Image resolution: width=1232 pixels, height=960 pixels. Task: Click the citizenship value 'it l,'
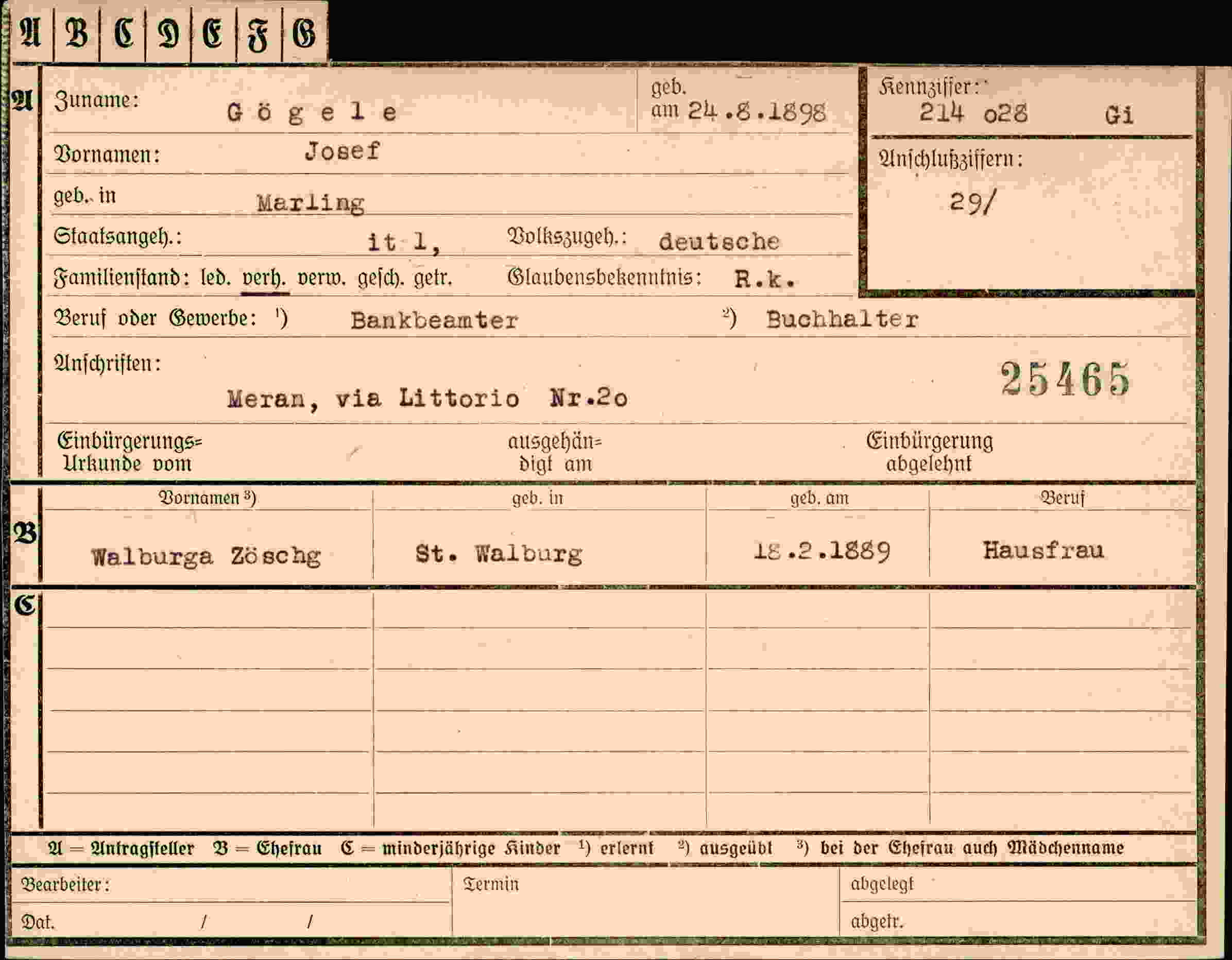[404, 243]
